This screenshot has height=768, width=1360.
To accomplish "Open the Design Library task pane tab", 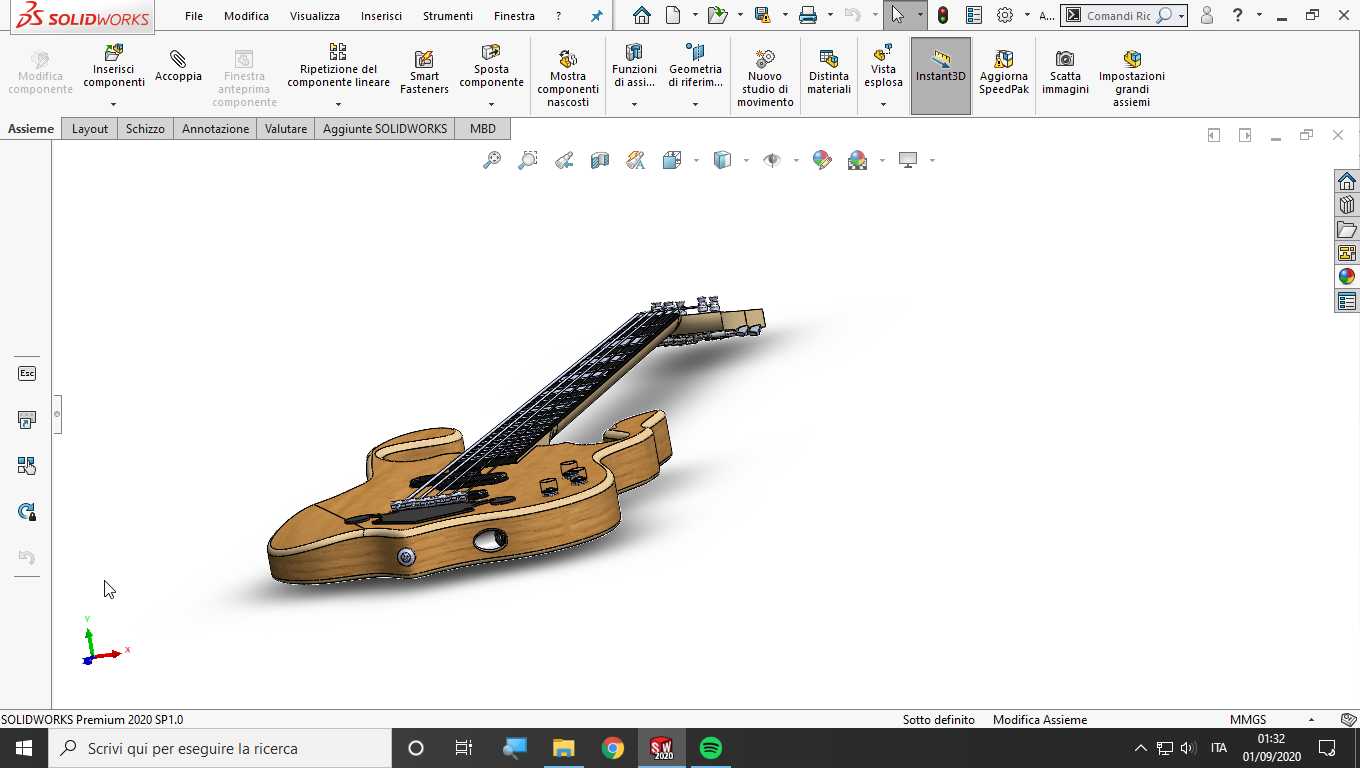I will point(1347,205).
